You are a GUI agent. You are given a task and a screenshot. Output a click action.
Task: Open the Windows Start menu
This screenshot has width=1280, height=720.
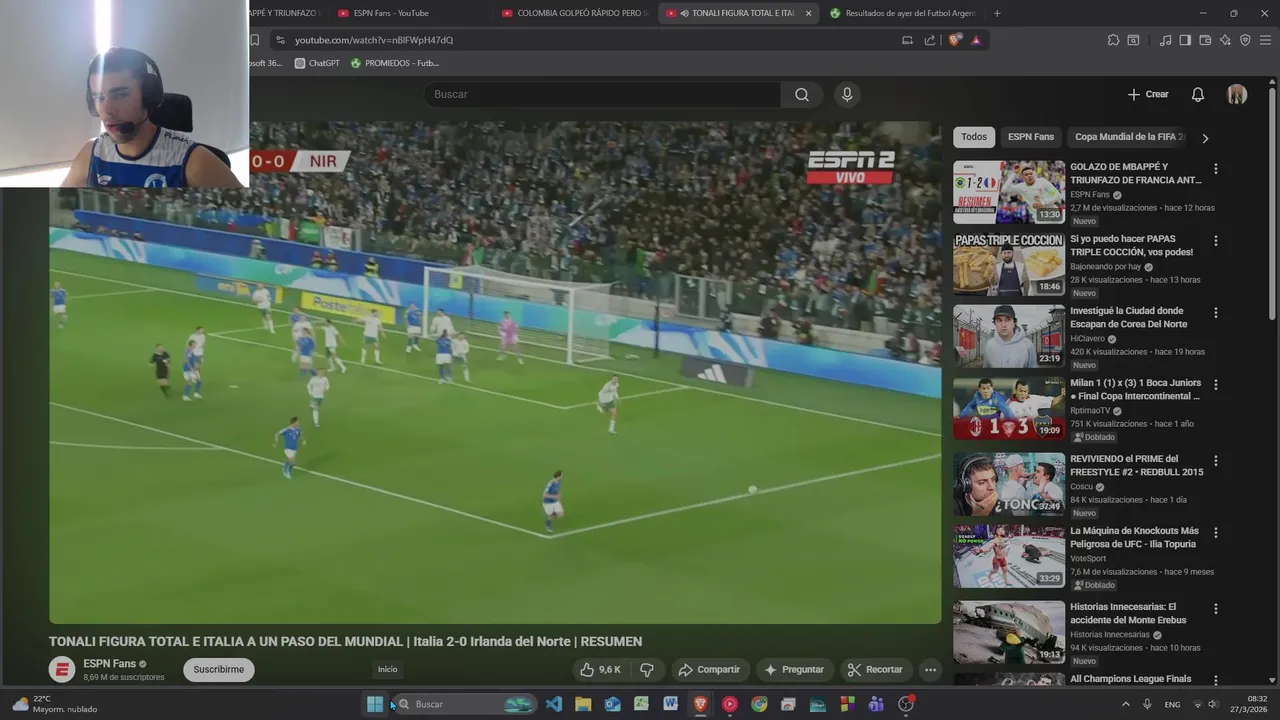click(375, 704)
